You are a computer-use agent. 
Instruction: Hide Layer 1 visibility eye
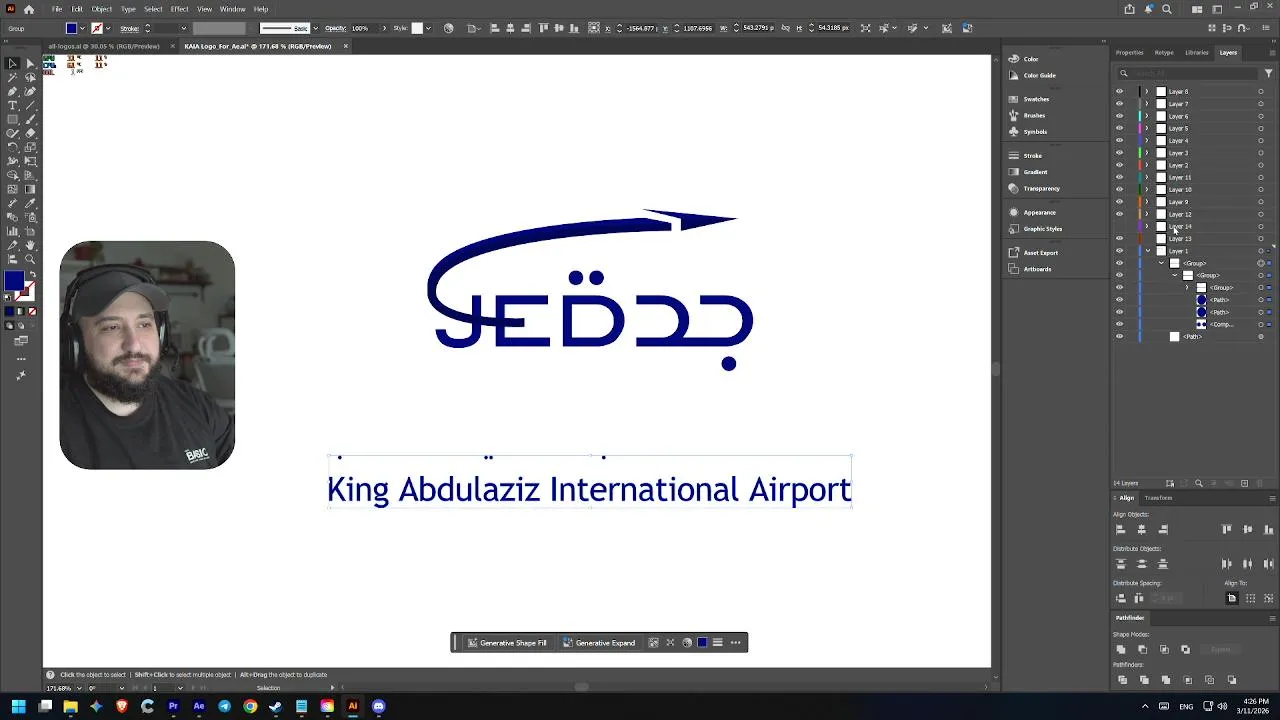pyautogui.click(x=1119, y=251)
